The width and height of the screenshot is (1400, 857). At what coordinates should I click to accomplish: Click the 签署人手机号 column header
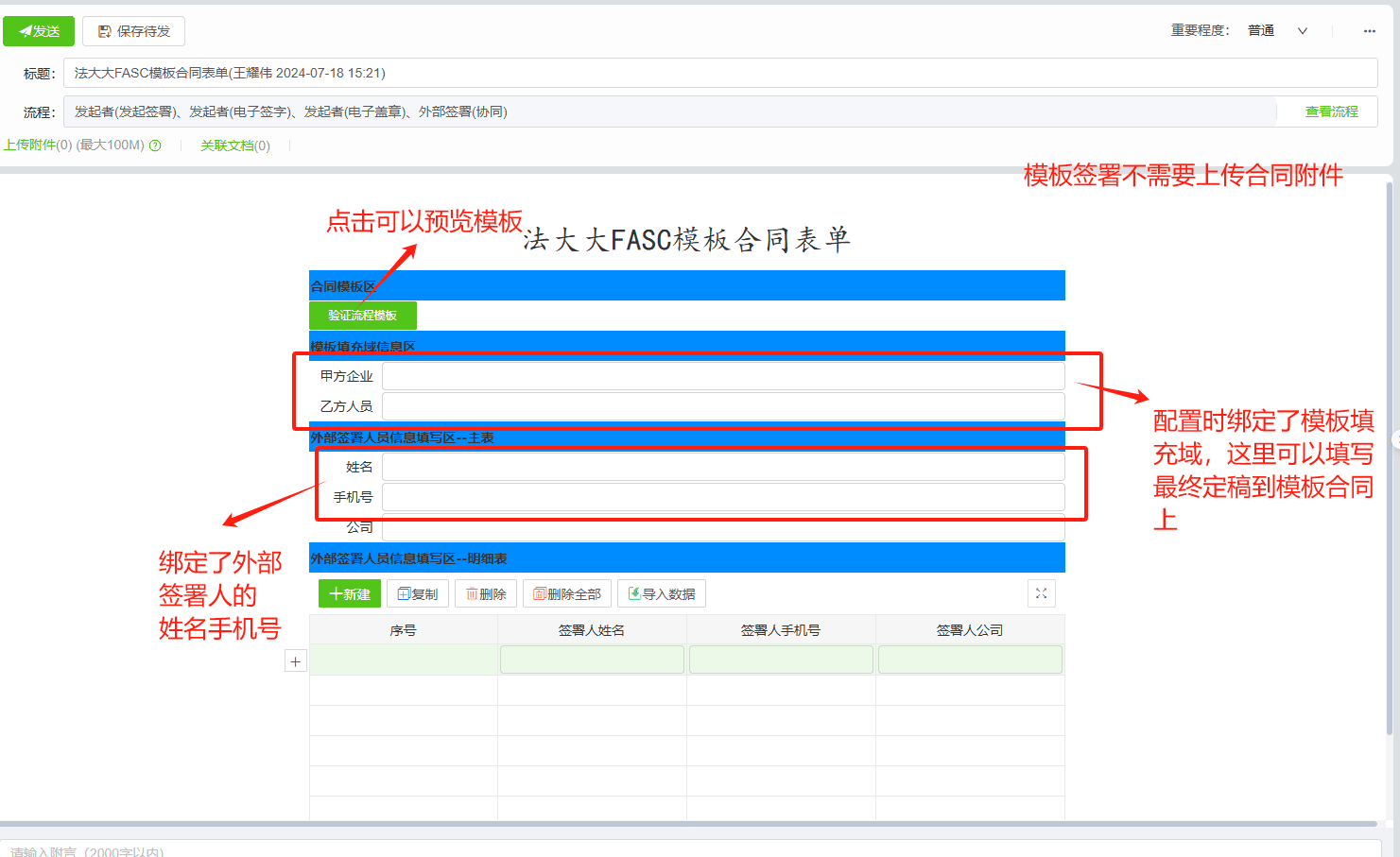point(781,630)
